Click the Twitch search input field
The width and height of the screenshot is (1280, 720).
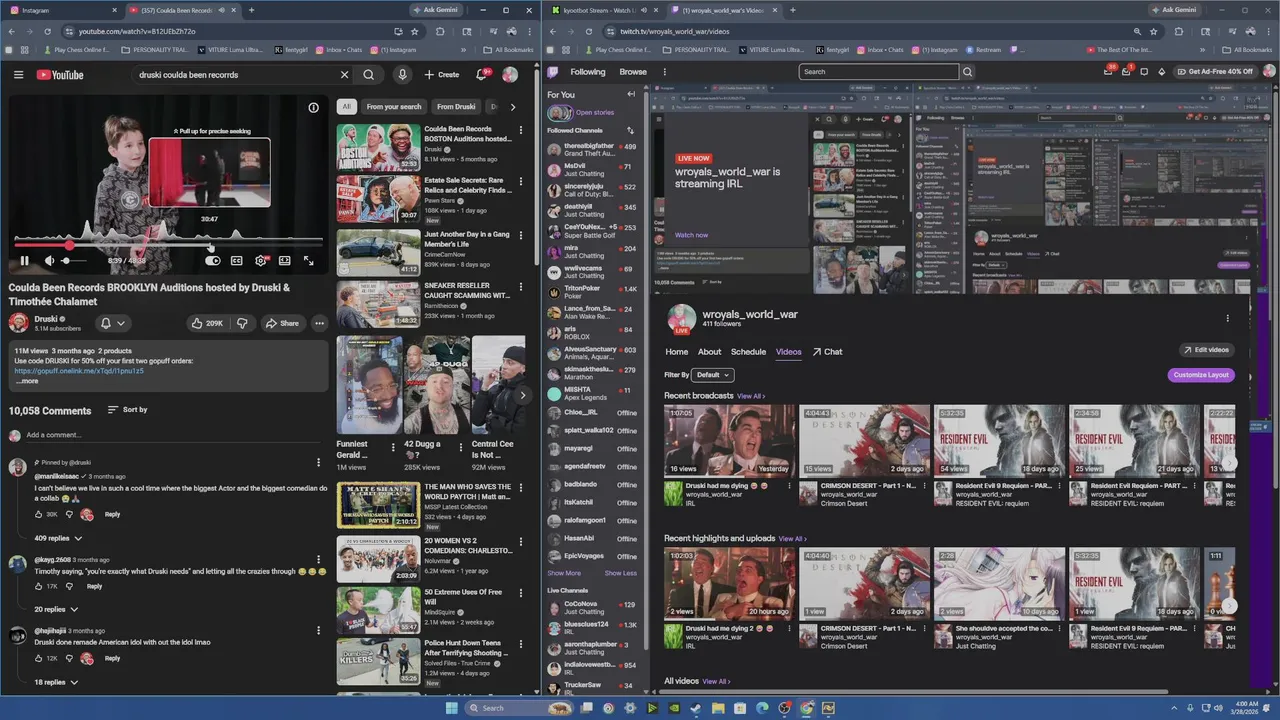point(878,72)
